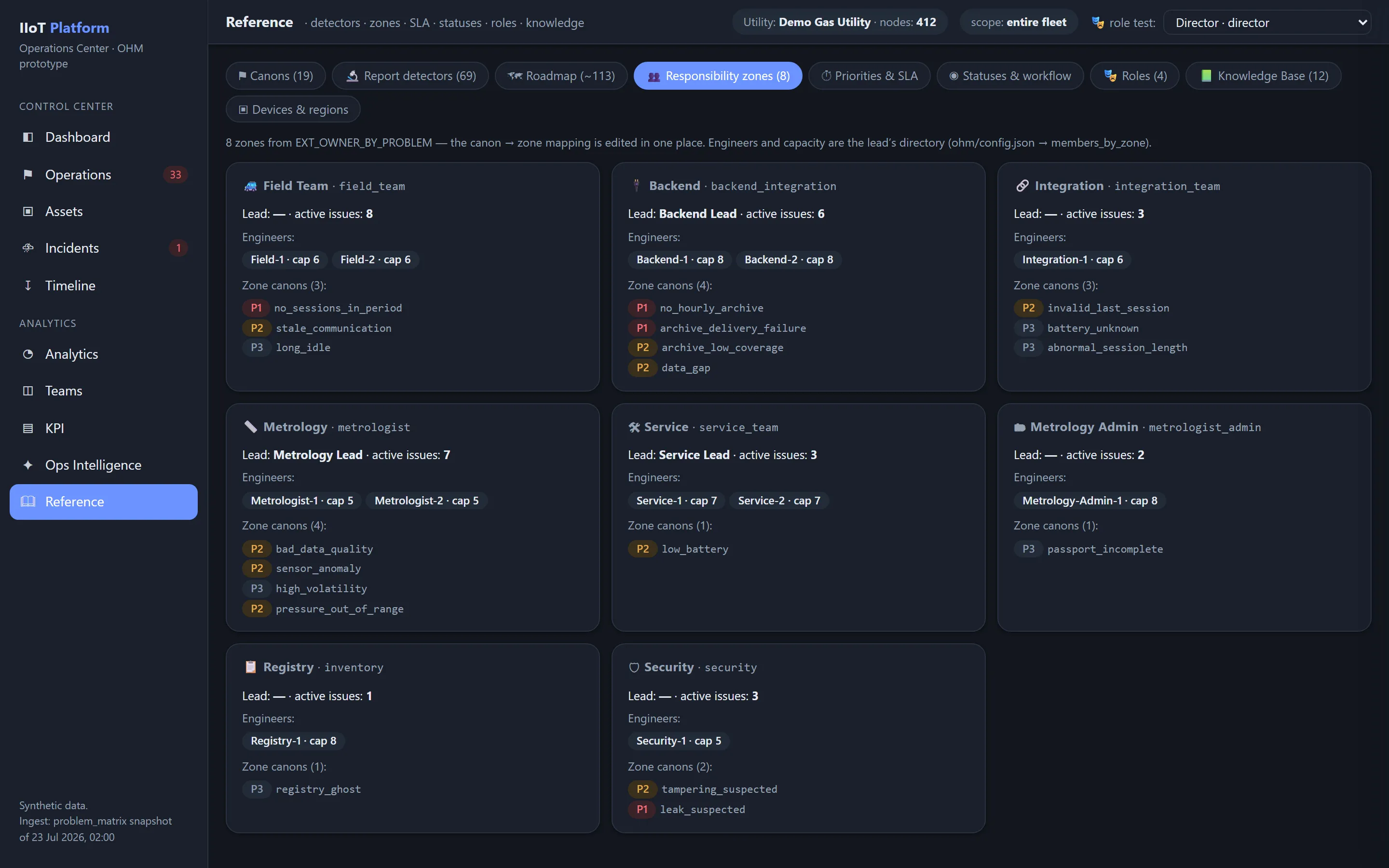This screenshot has height=868, width=1389.
Task: Click the Metrologist-2 · cap 5 chip
Action: click(426, 501)
